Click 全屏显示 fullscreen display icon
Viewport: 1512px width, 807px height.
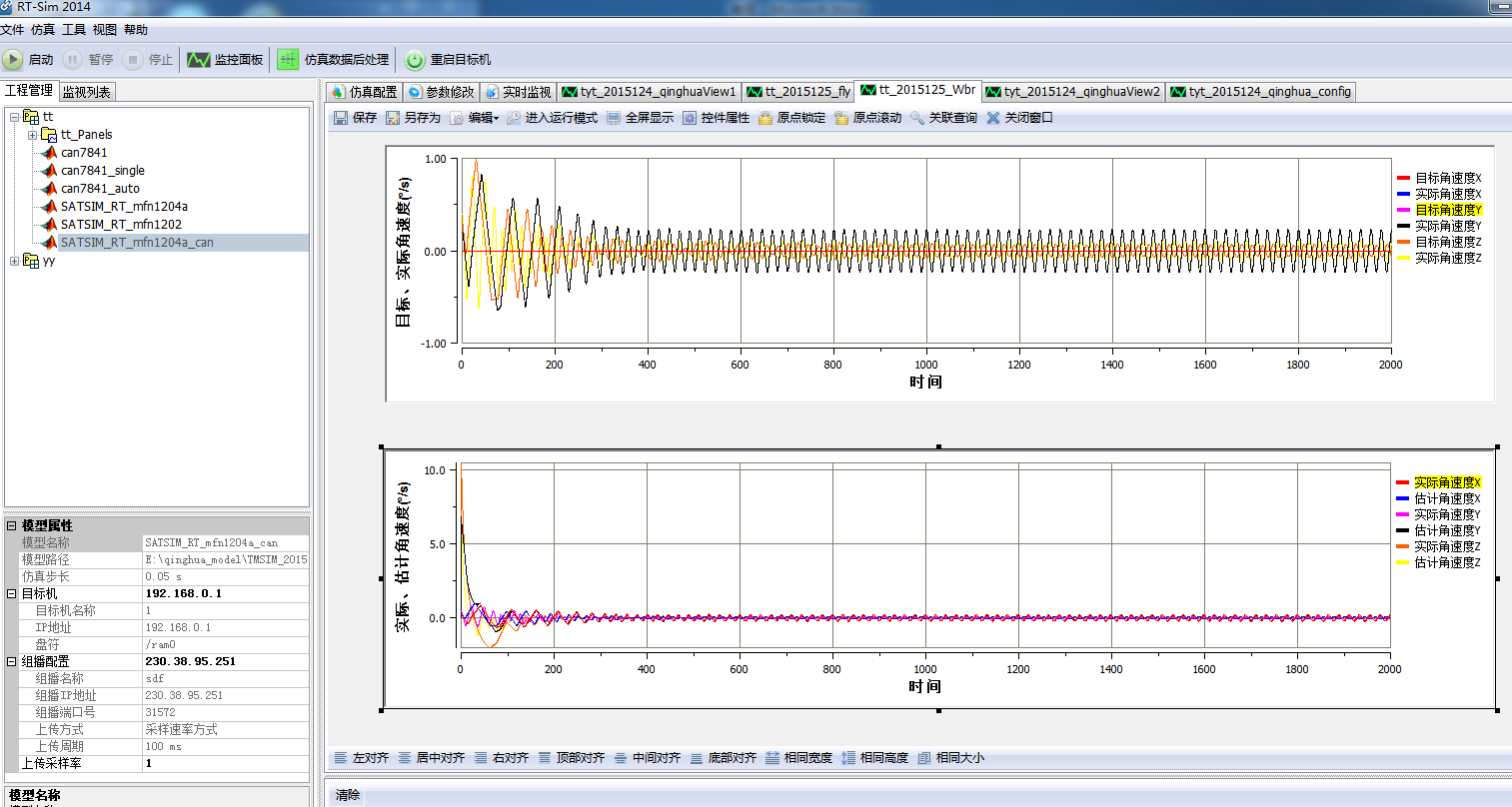pos(614,118)
